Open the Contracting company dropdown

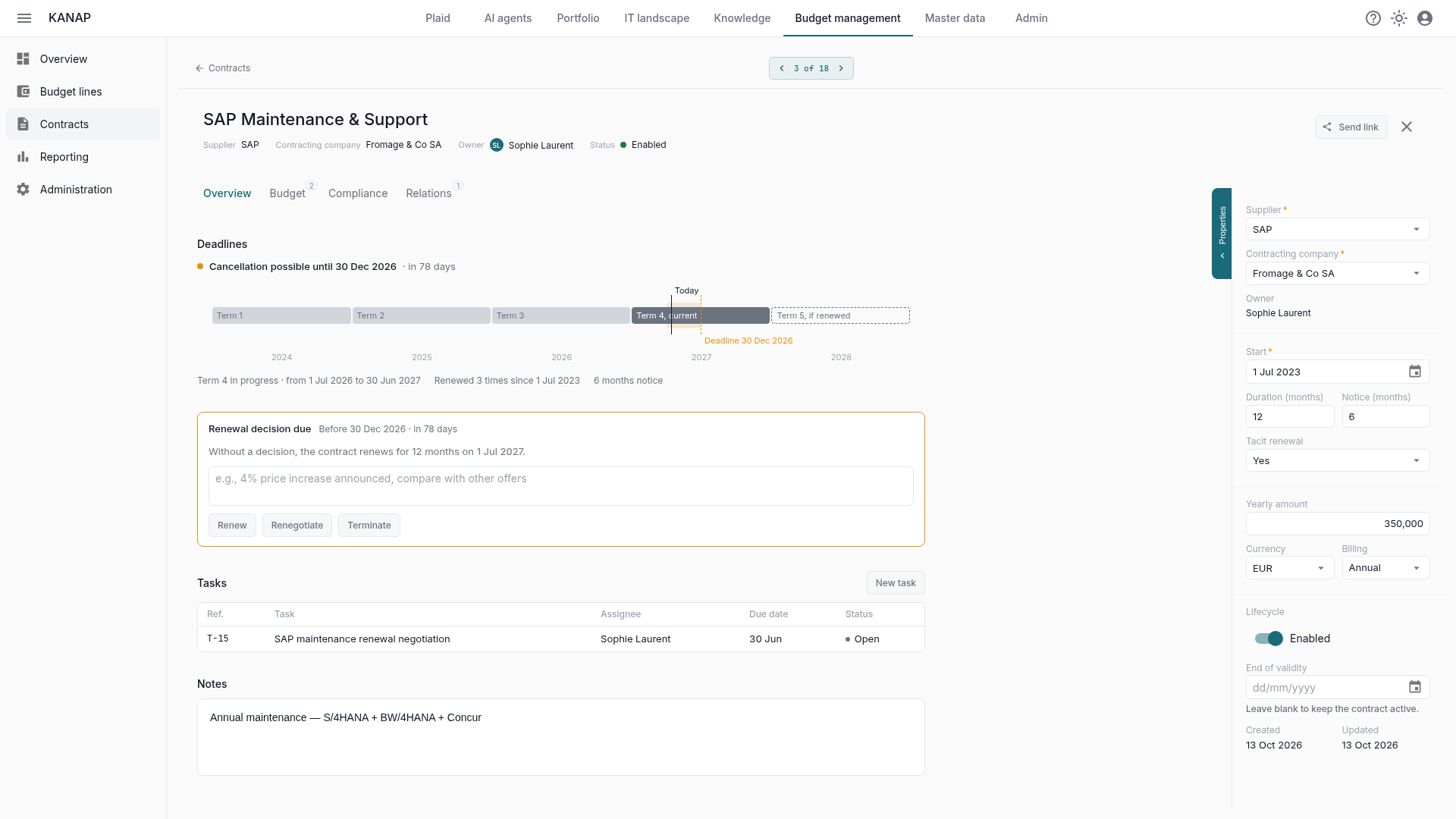point(1338,273)
